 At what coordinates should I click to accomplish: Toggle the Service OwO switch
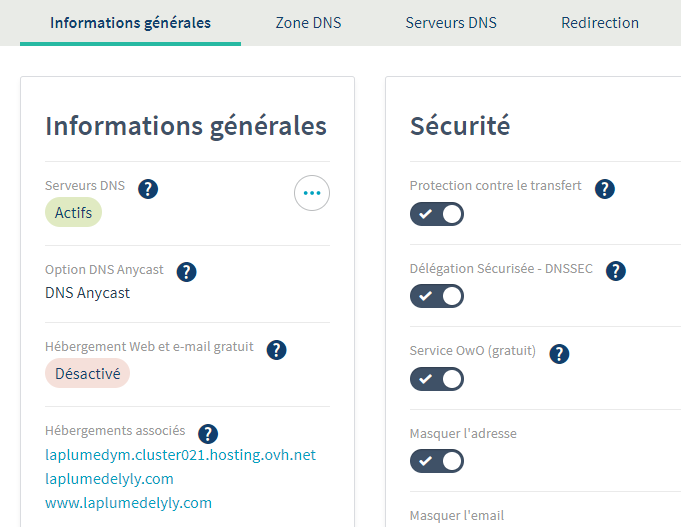[x=437, y=379]
